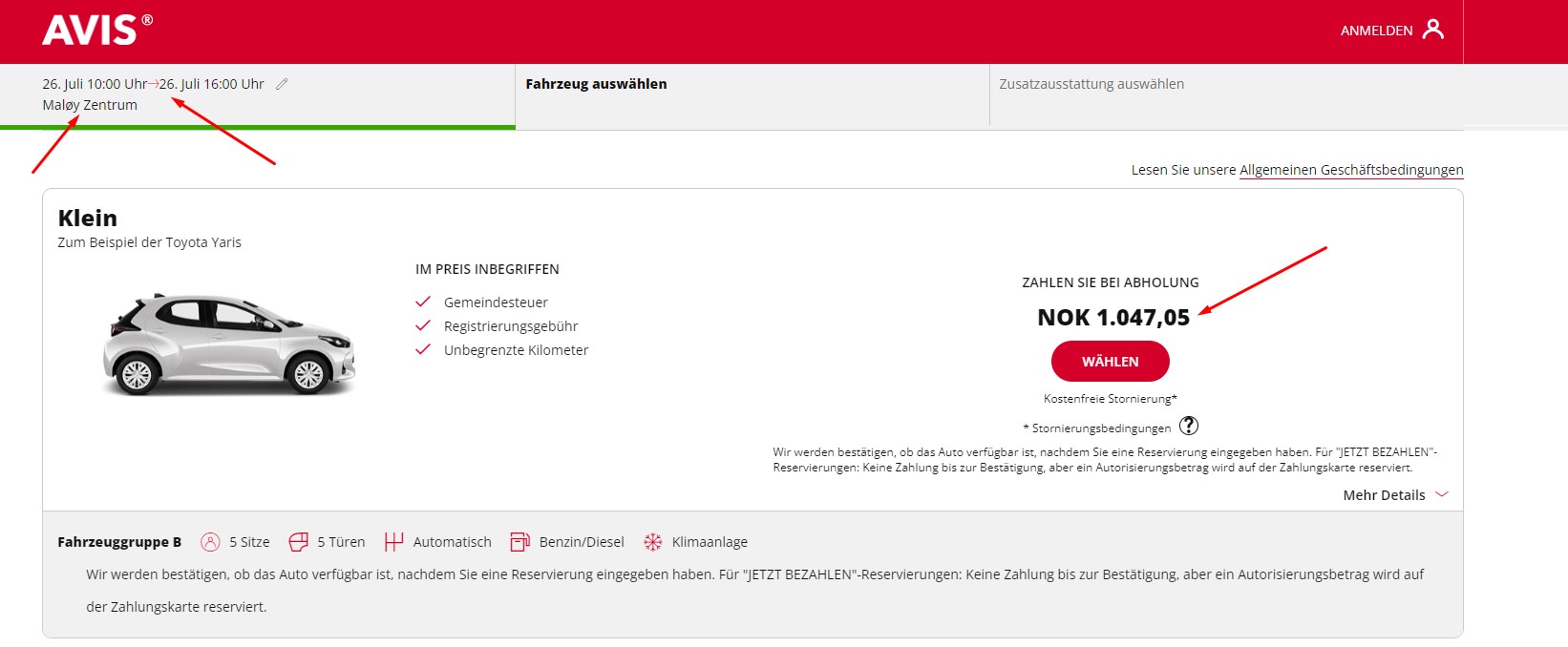1568x647 pixels.
Task: Click the Registrierungsgebühr text
Action: click(x=511, y=326)
